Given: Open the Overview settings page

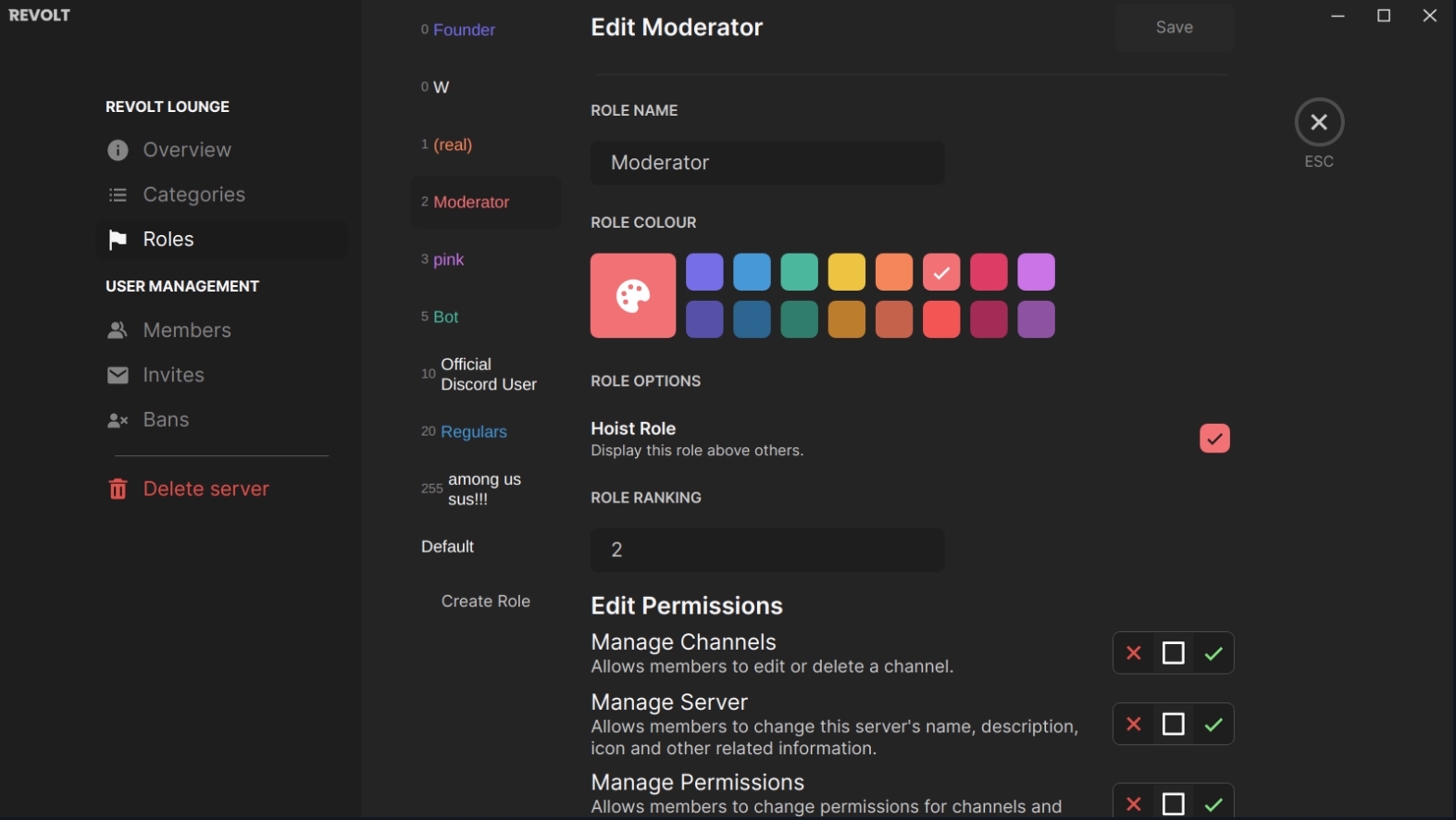Looking at the screenshot, I should pos(221,150).
